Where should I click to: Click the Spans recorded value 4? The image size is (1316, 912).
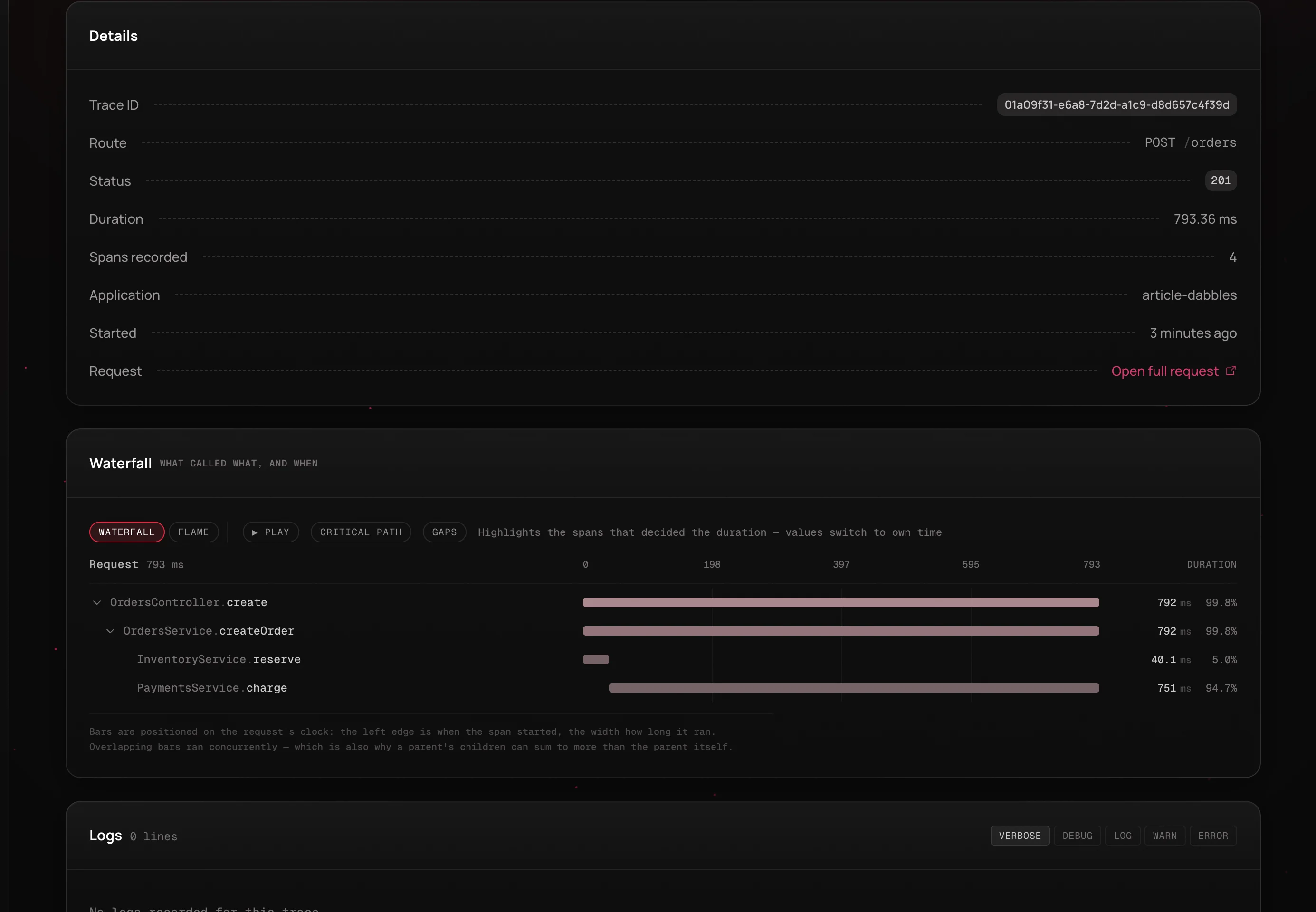pyautogui.click(x=1232, y=257)
